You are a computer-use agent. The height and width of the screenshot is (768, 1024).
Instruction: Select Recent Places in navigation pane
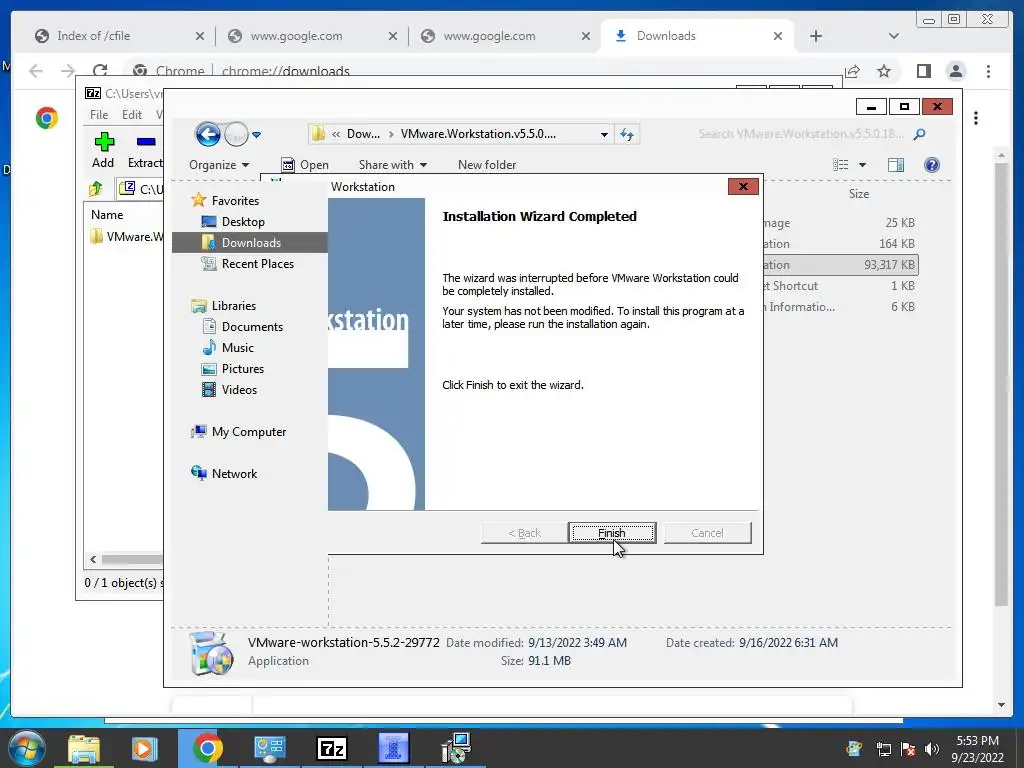point(248,264)
